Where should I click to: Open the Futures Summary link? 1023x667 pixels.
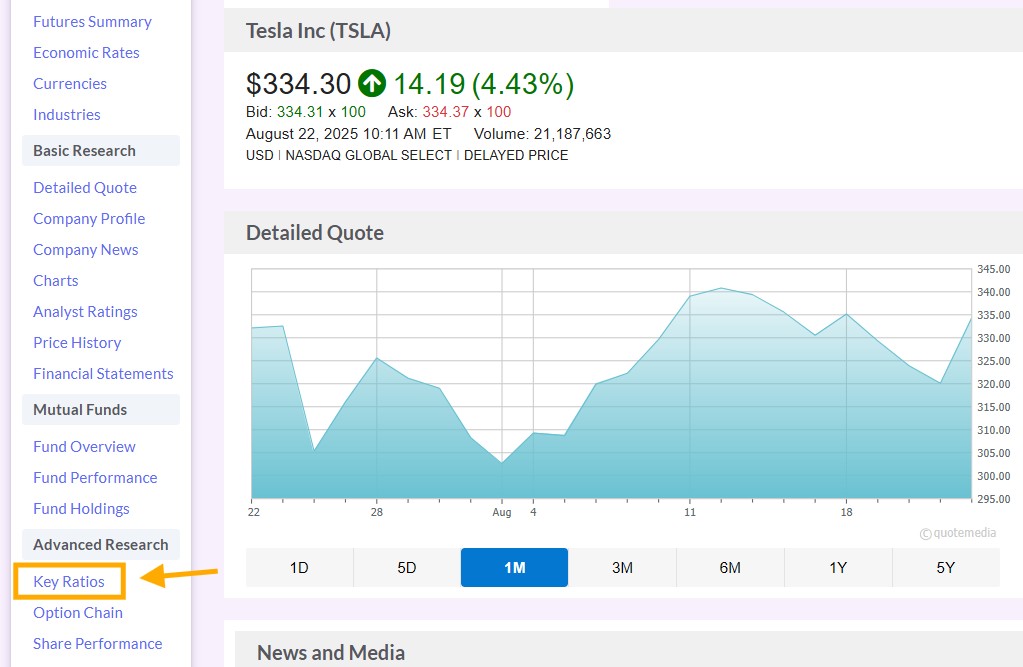click(x=92, y=22)
